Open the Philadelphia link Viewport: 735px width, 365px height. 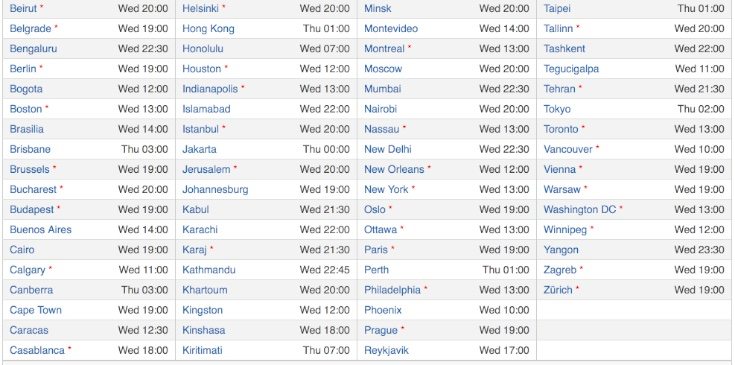click(x=392, y=290)
